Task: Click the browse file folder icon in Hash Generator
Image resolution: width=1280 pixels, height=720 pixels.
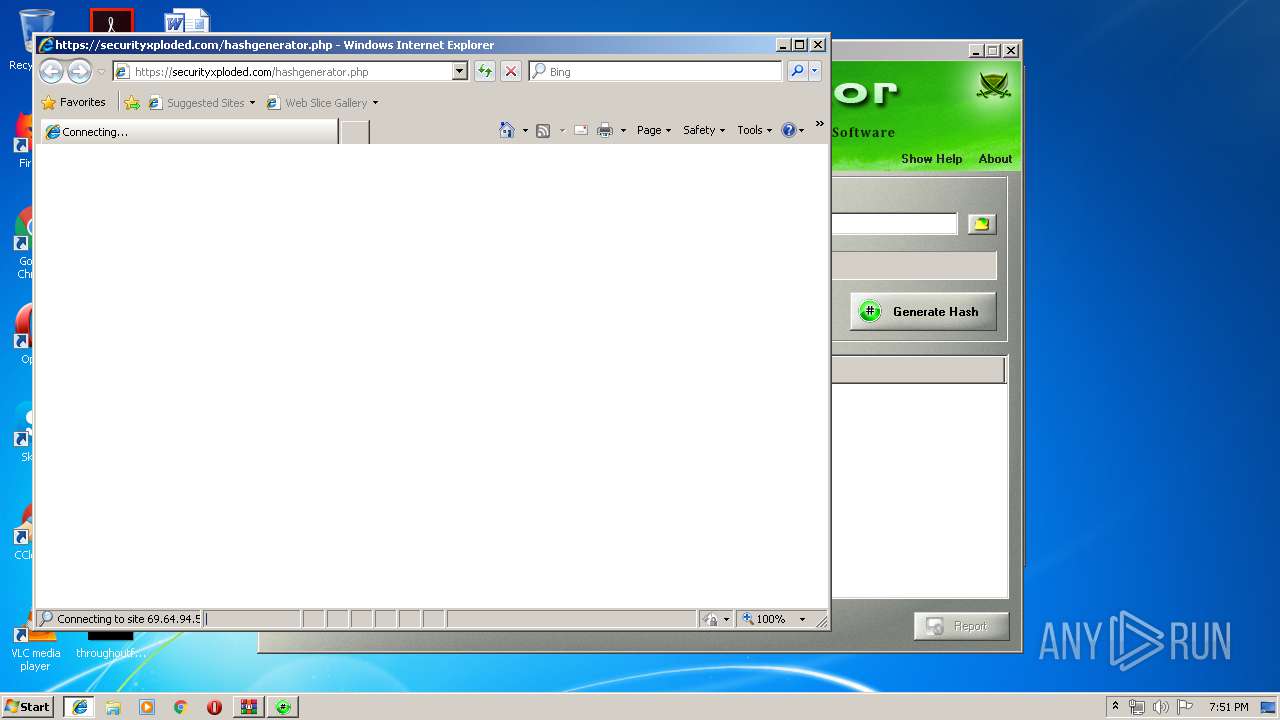Action: [x=981, y=224]
